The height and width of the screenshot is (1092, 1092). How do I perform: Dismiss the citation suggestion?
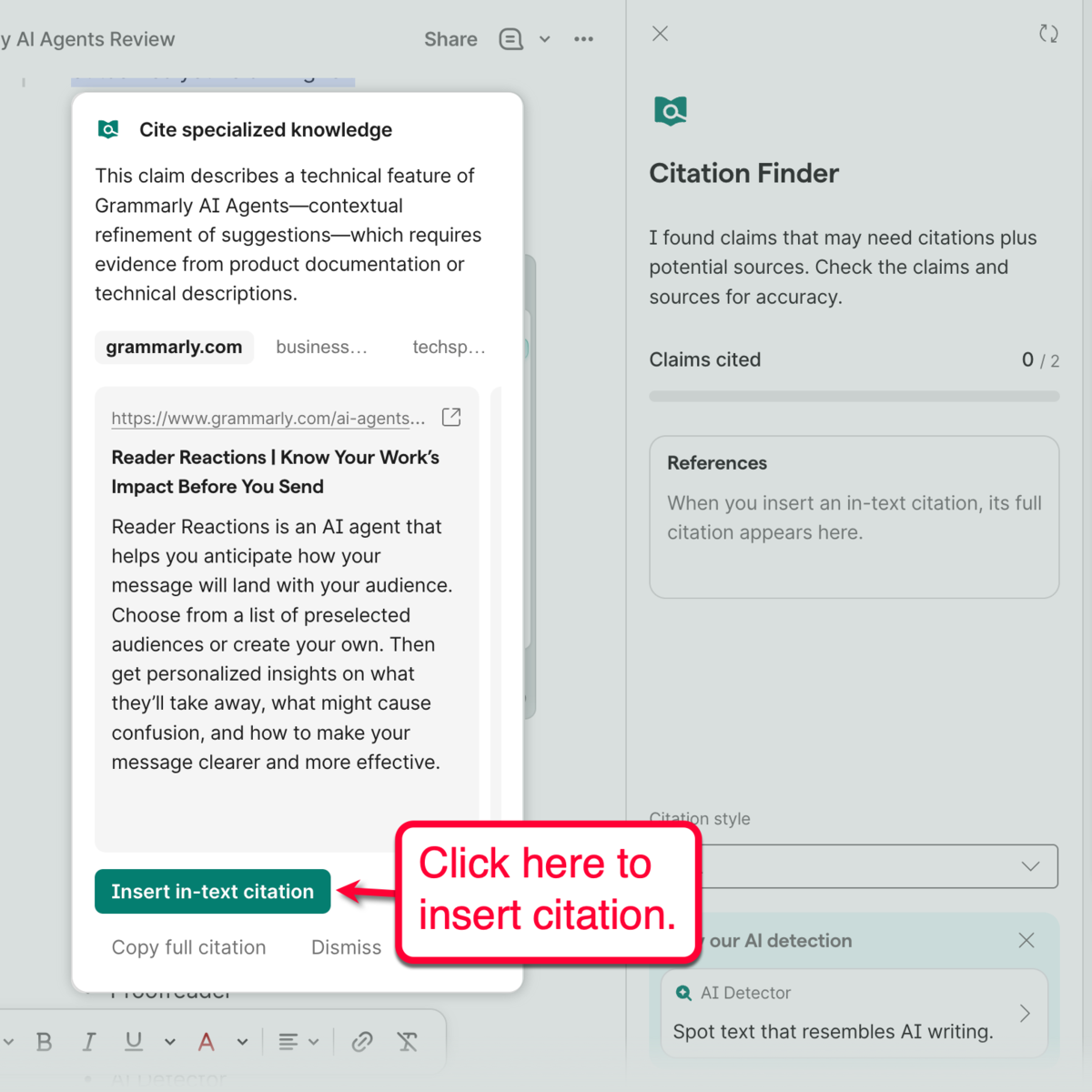point(346,947)
